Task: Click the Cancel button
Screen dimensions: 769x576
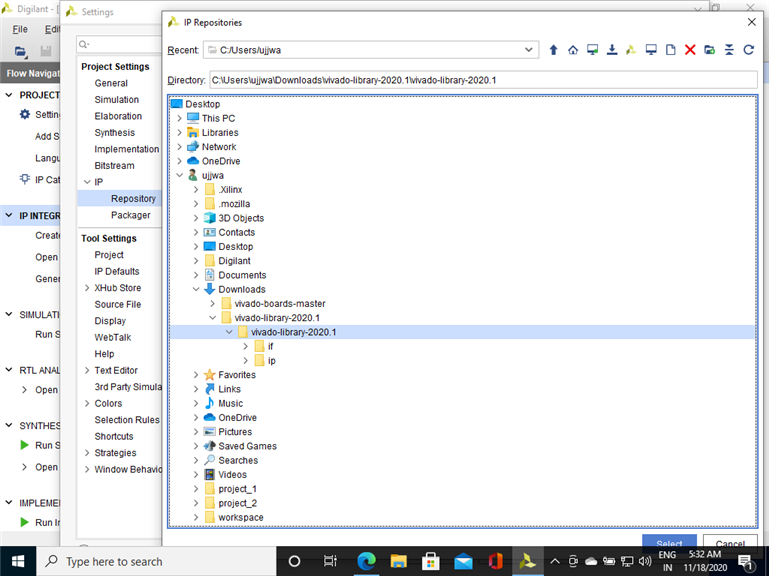Action: tap(730, 541)
